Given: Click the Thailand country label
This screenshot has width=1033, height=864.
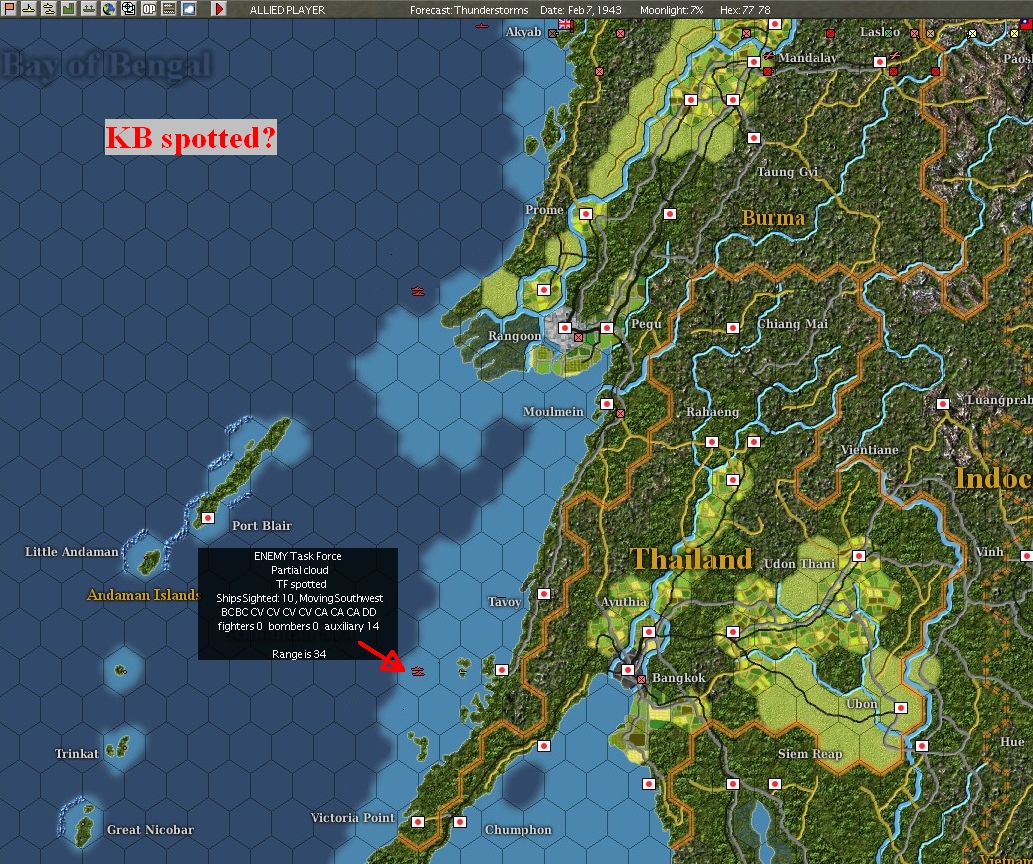Looking at the screenshot, I should click(691, 559).
